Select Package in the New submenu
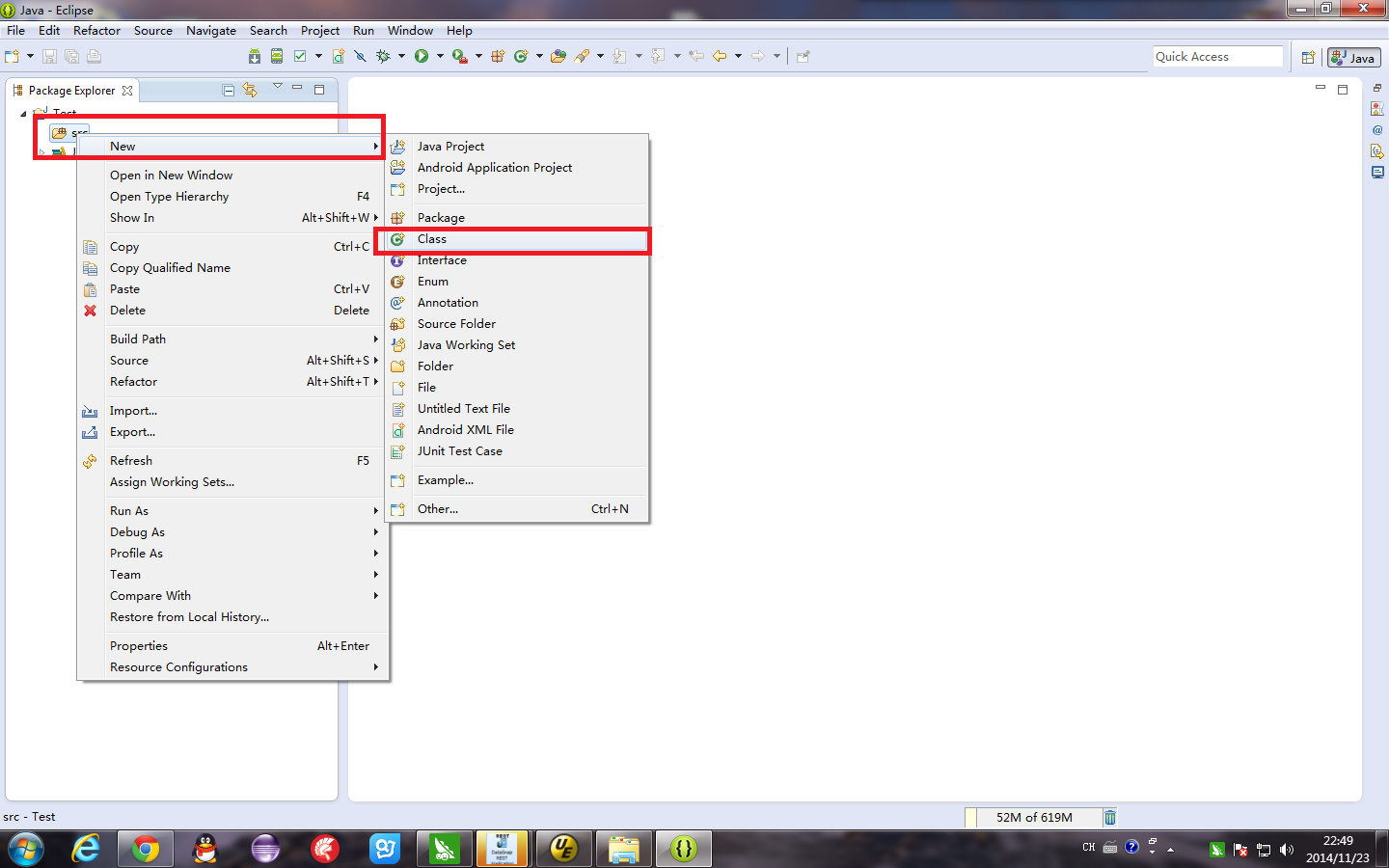 click(x=517, y=218)
